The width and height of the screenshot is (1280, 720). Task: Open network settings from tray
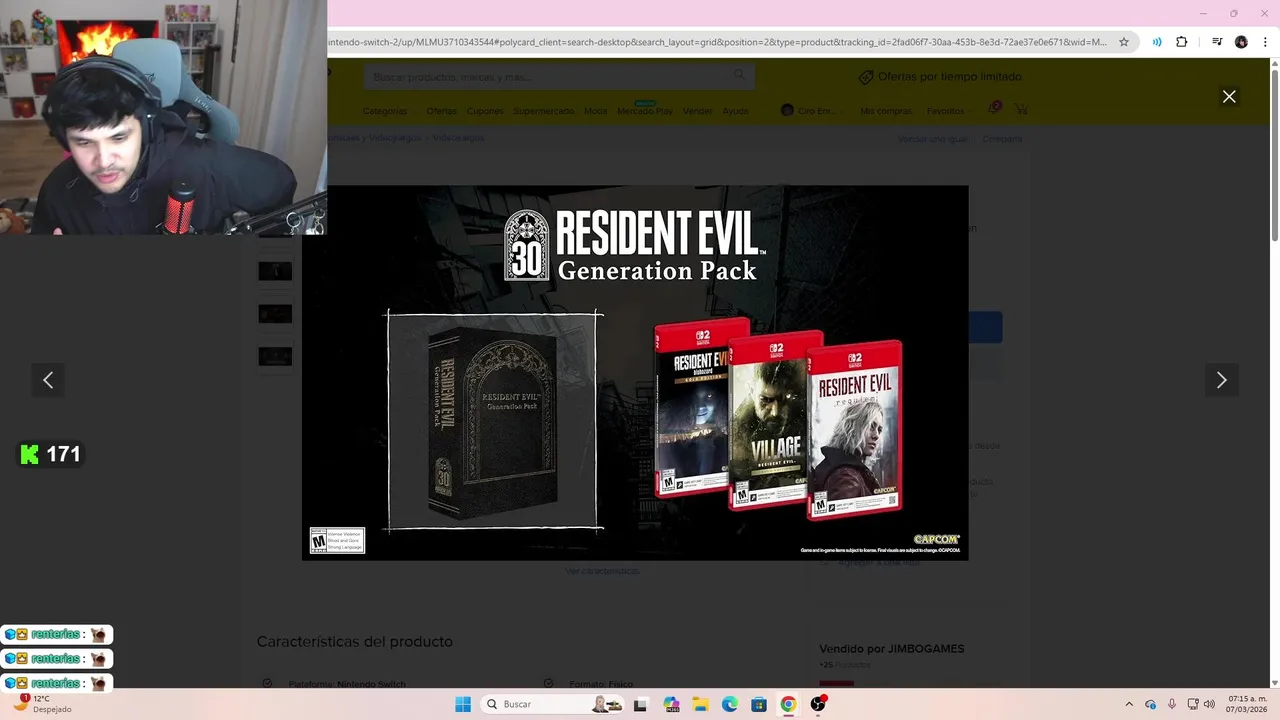click(x=1192, y=704)
